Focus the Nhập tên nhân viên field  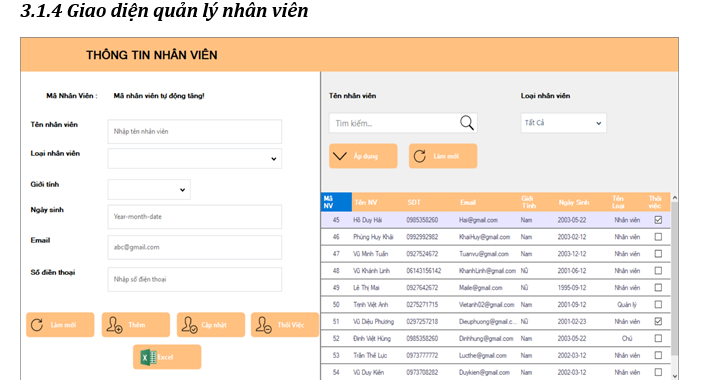coord(195,131)
